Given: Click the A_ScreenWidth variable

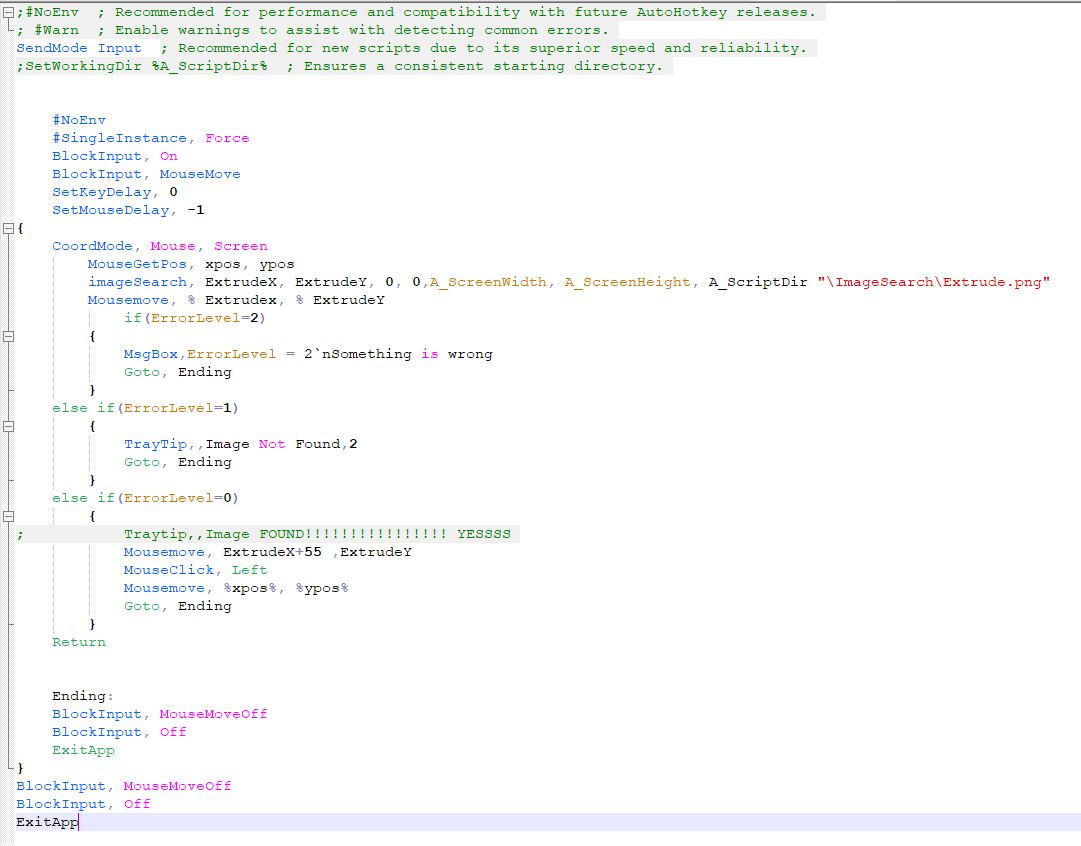Looking at the screenshot, I should [488, 282].
